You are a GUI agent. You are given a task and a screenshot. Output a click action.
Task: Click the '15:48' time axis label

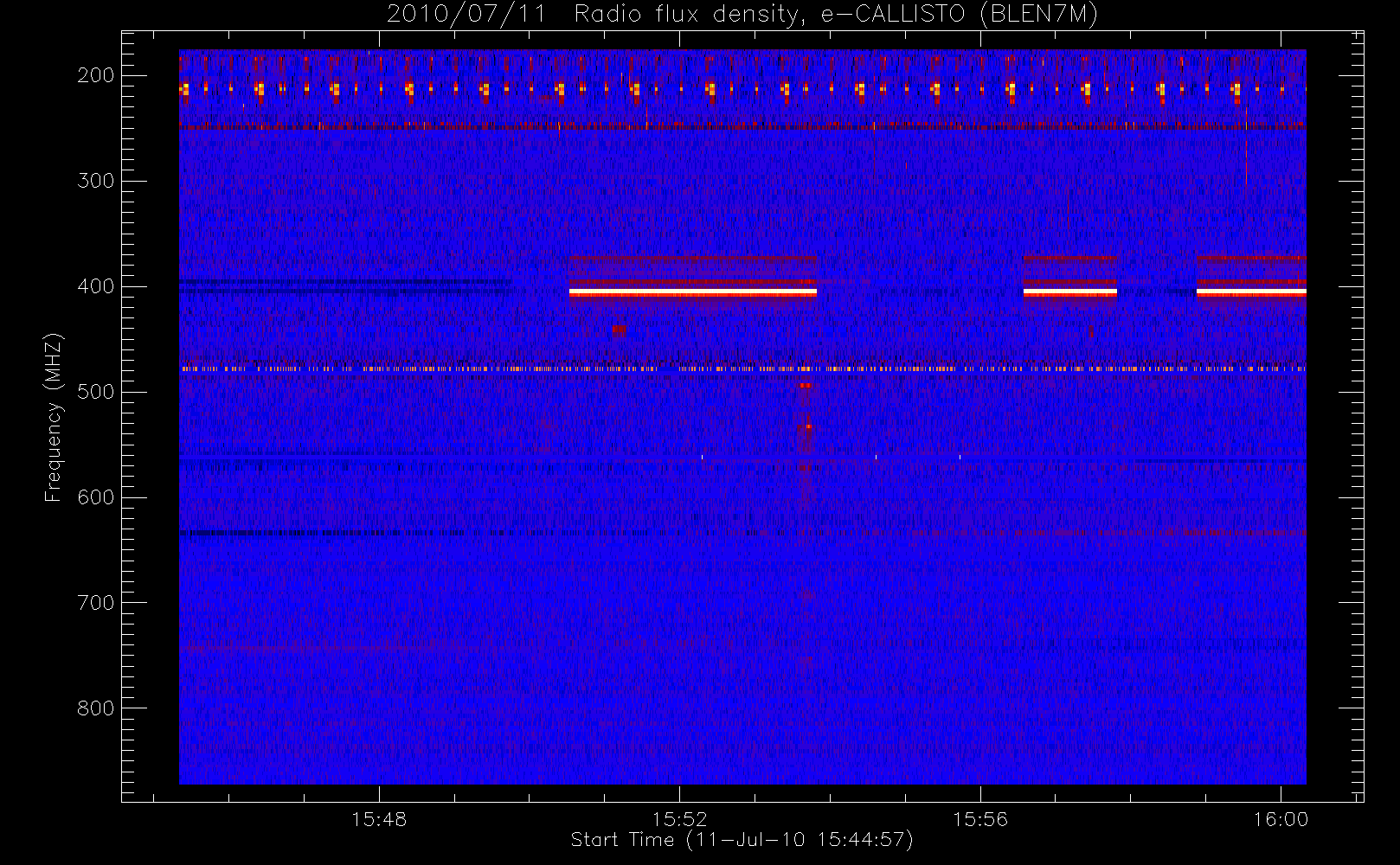click(x=379, y=819)
